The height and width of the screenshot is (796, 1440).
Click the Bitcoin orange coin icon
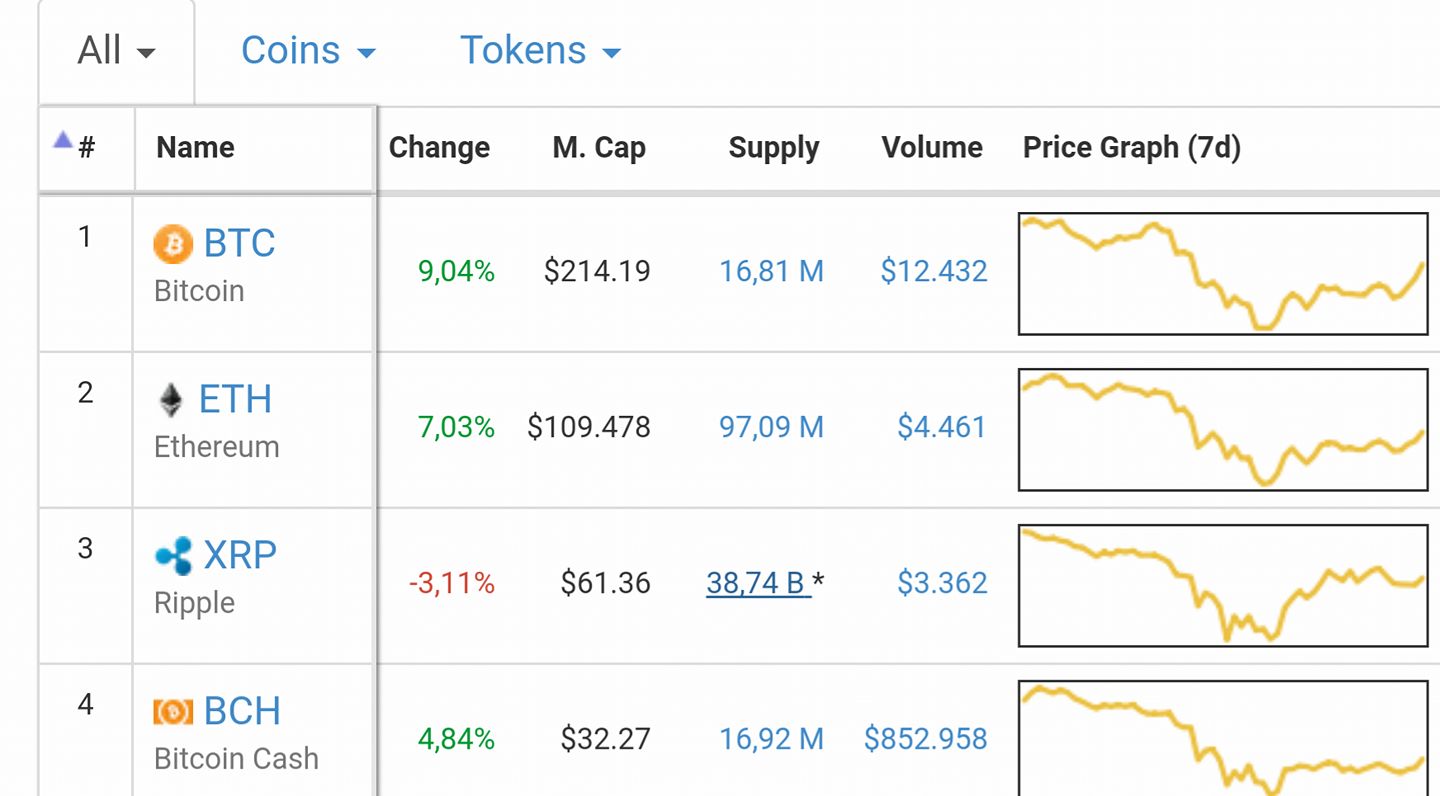point(173,243)
